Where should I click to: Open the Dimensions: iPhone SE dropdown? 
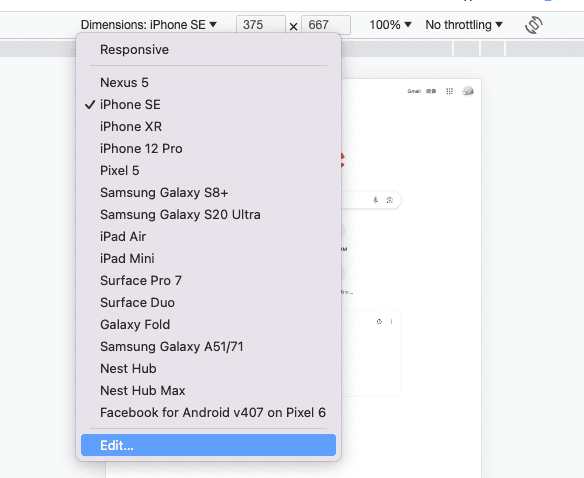pos(149,25)
